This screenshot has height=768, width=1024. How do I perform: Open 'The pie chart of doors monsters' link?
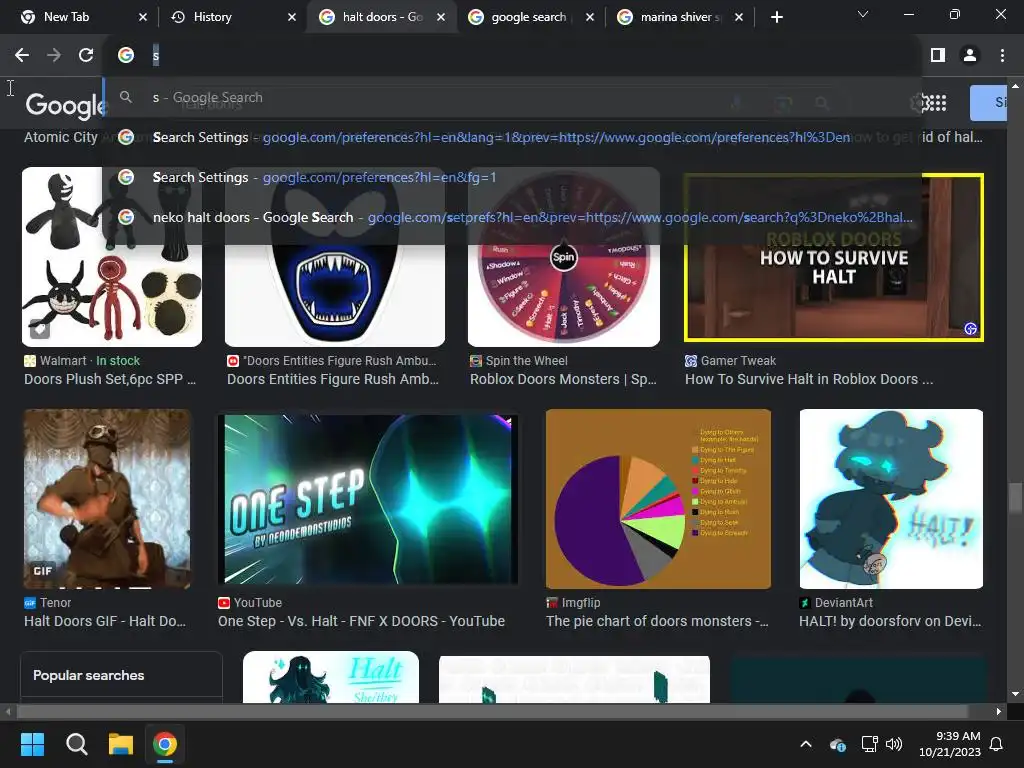(657, 622)
